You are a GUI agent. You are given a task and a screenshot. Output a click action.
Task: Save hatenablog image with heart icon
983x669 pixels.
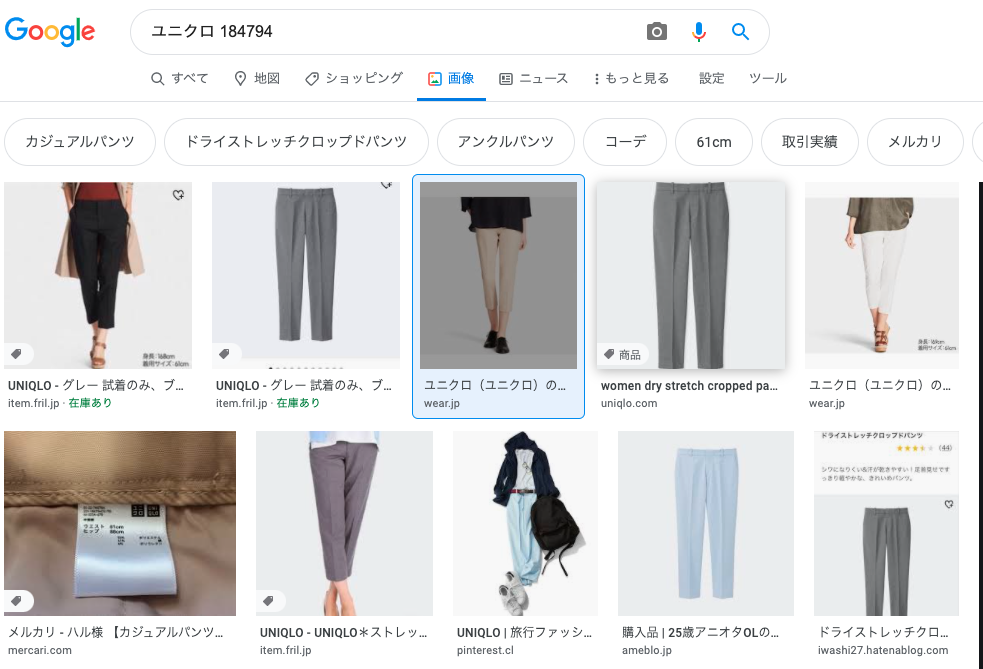(949, 504)
